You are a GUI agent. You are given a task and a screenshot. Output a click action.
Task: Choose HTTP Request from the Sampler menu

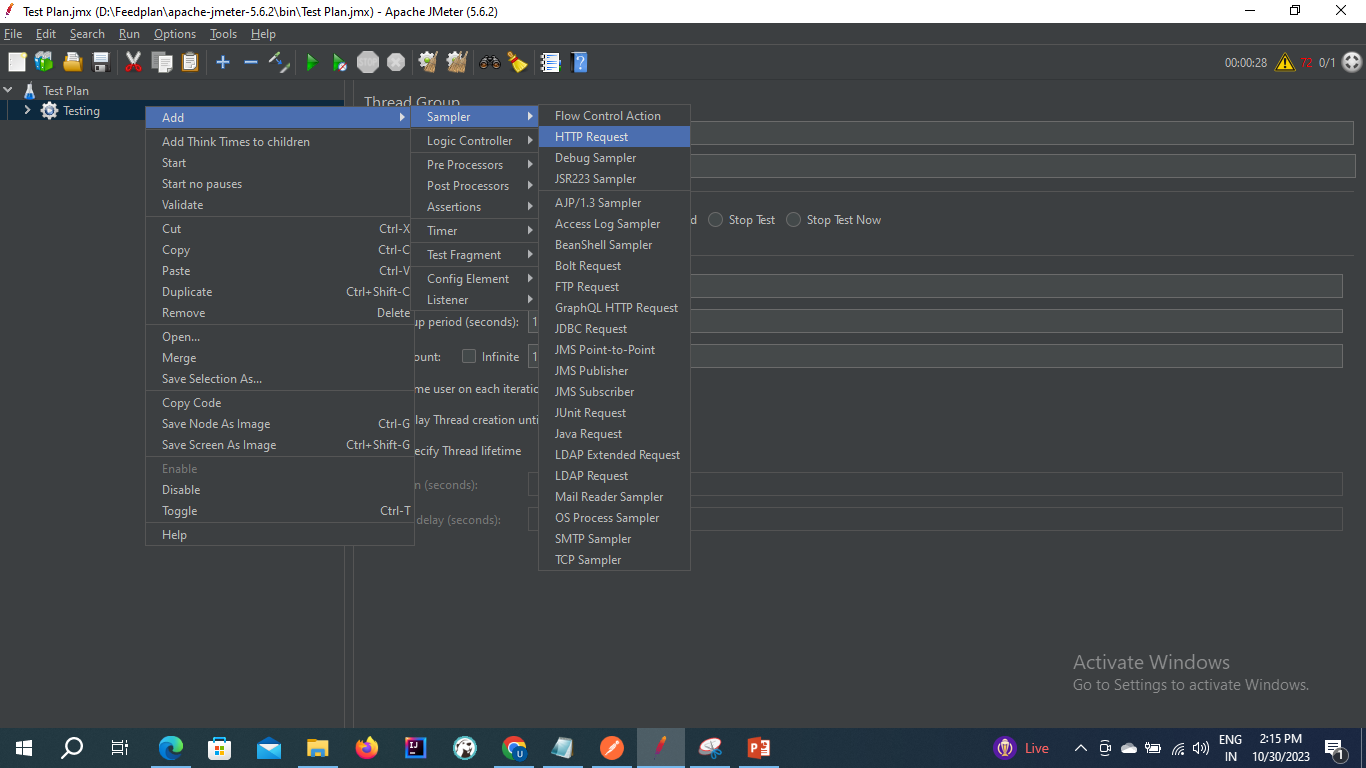614,137
